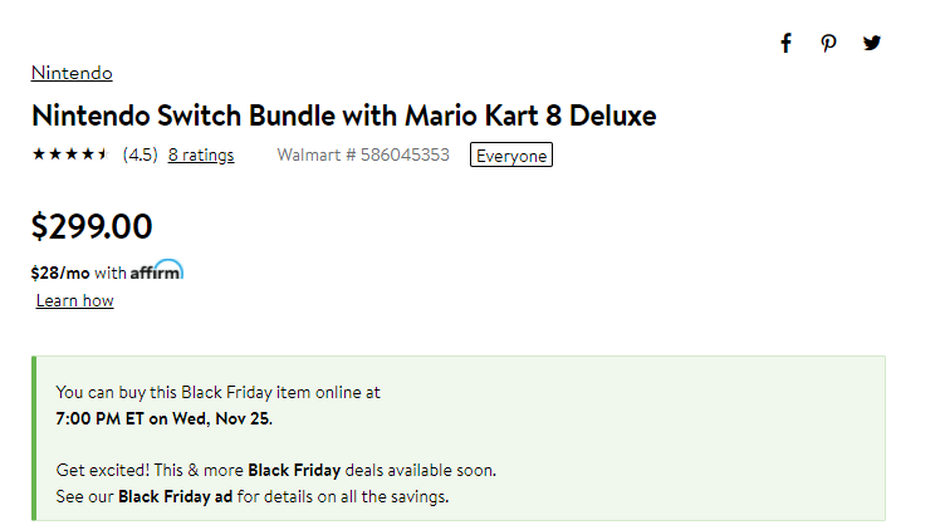This screenshot has height=530, width=940.
Task: Click the green stripe on the notice banner
Action: 34,438
